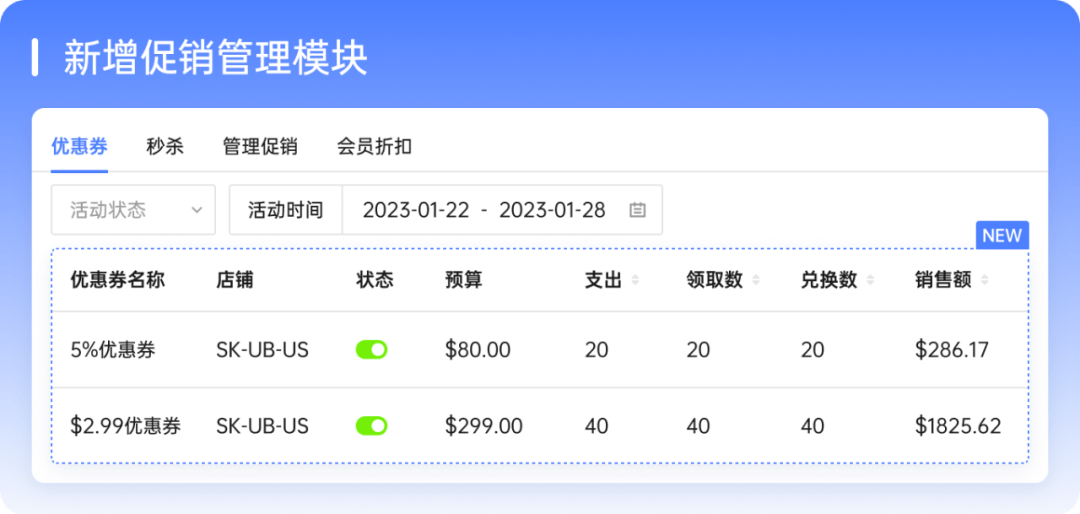Click the NEW badge above table

pyautogui.click(x=1001, y=236)
